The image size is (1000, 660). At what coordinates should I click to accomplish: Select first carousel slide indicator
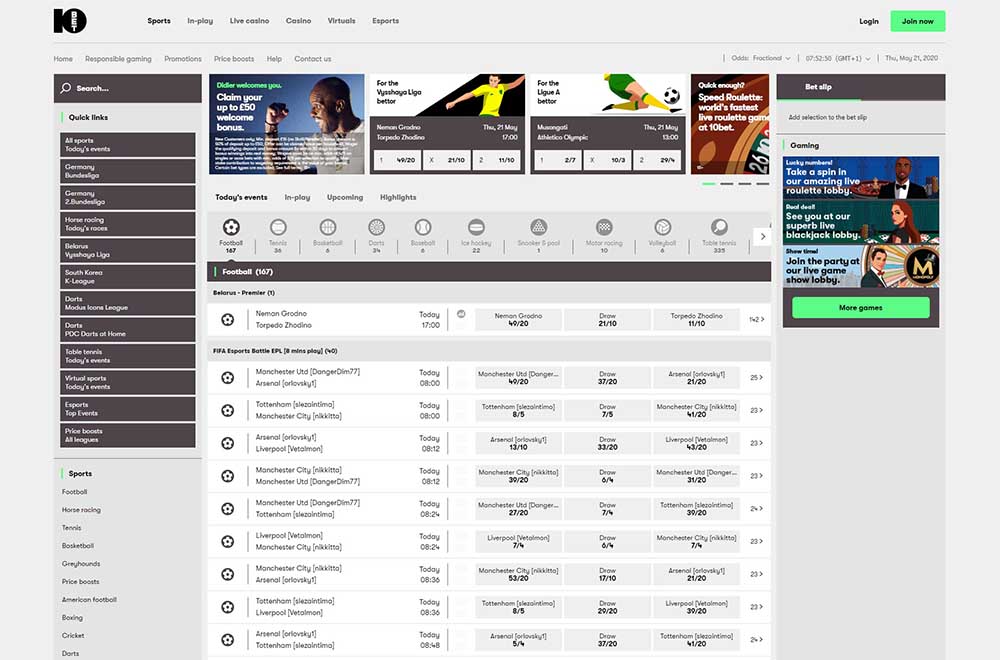(709, 184)
